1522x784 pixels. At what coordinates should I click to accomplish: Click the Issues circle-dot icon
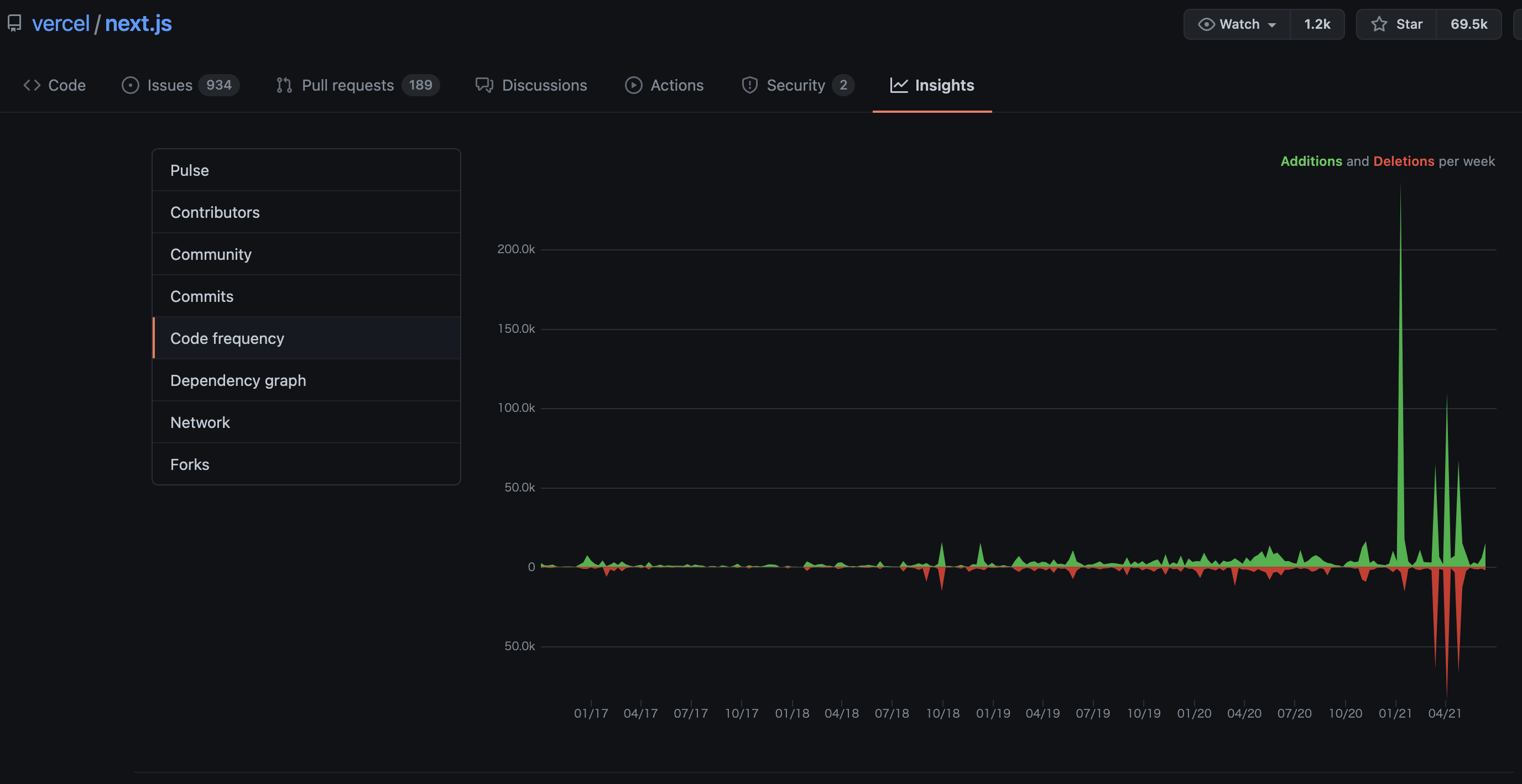(x=130, y=85)
